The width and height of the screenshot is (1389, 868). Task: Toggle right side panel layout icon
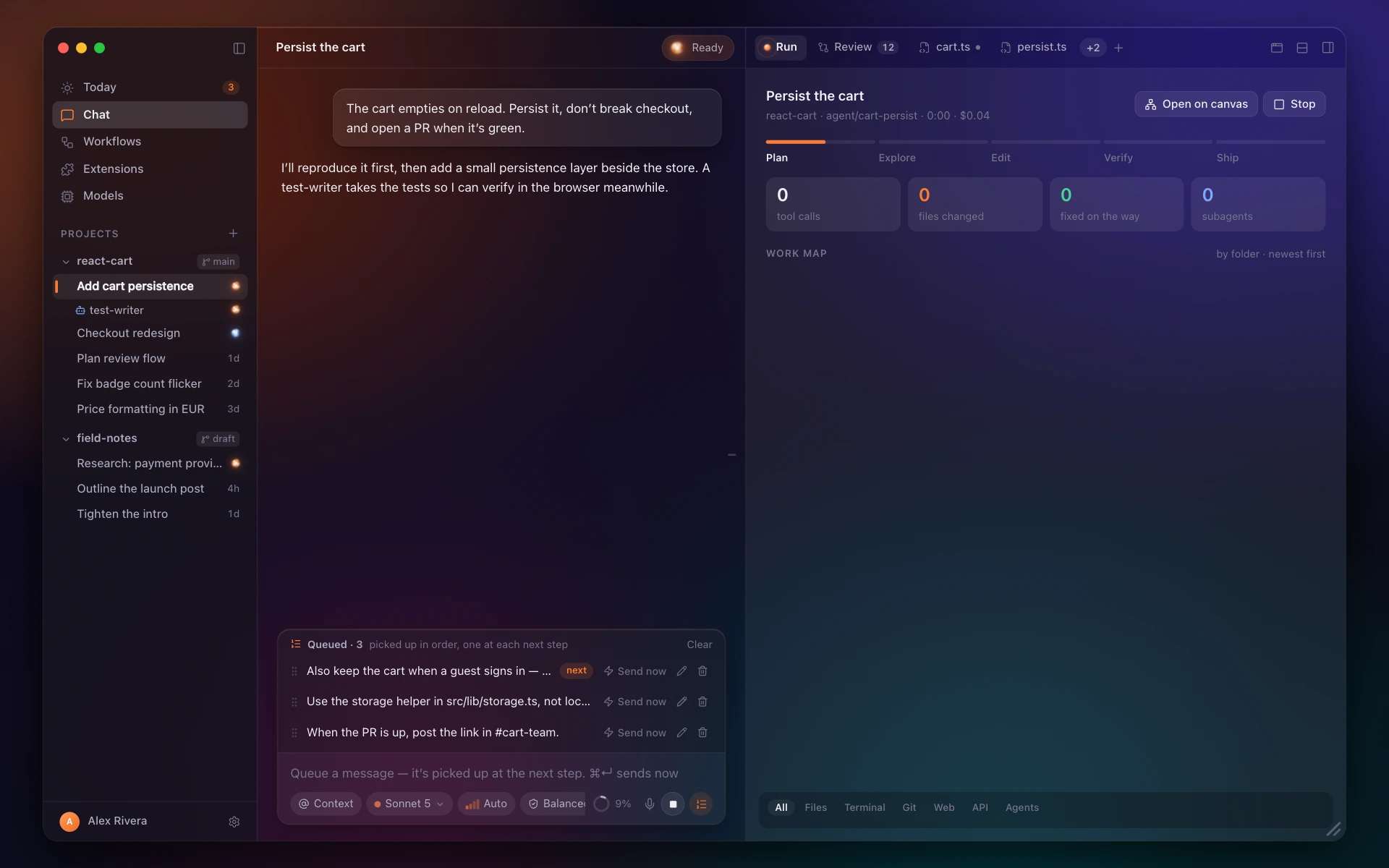pos(1328,48)
